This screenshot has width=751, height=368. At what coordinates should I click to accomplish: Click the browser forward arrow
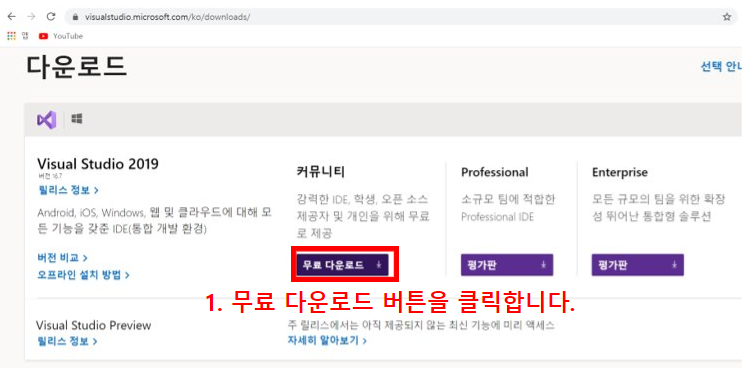pyautogui.click(x=31, y=17)
